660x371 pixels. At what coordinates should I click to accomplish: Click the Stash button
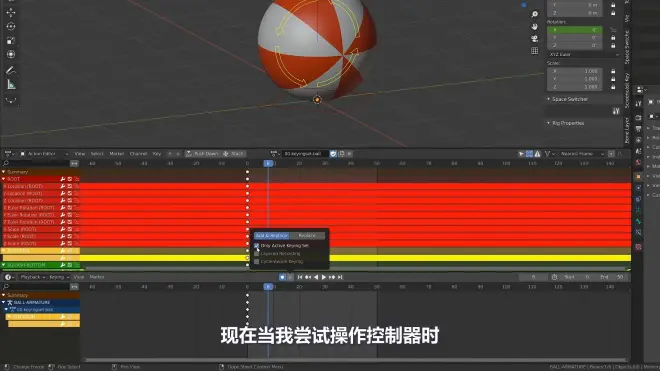click(234, 154)
